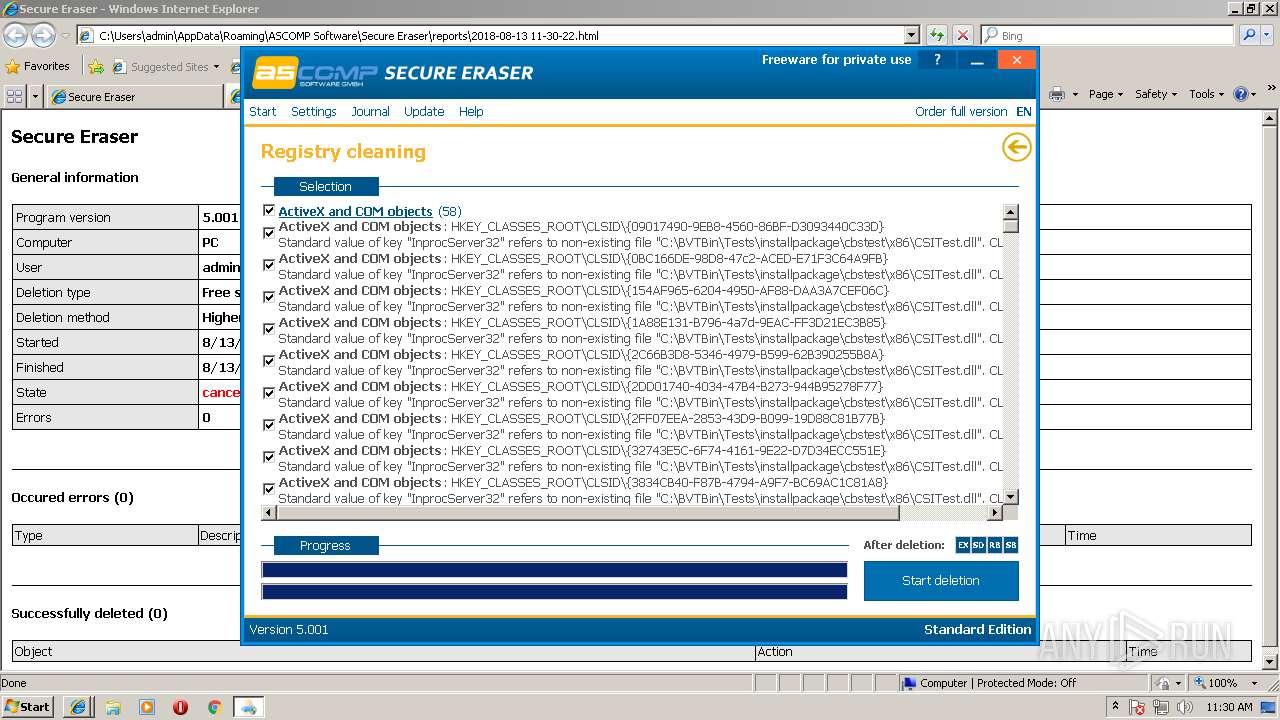
Task: Open the Settings menu in Secure Eraser
Action: coord(314,112)
